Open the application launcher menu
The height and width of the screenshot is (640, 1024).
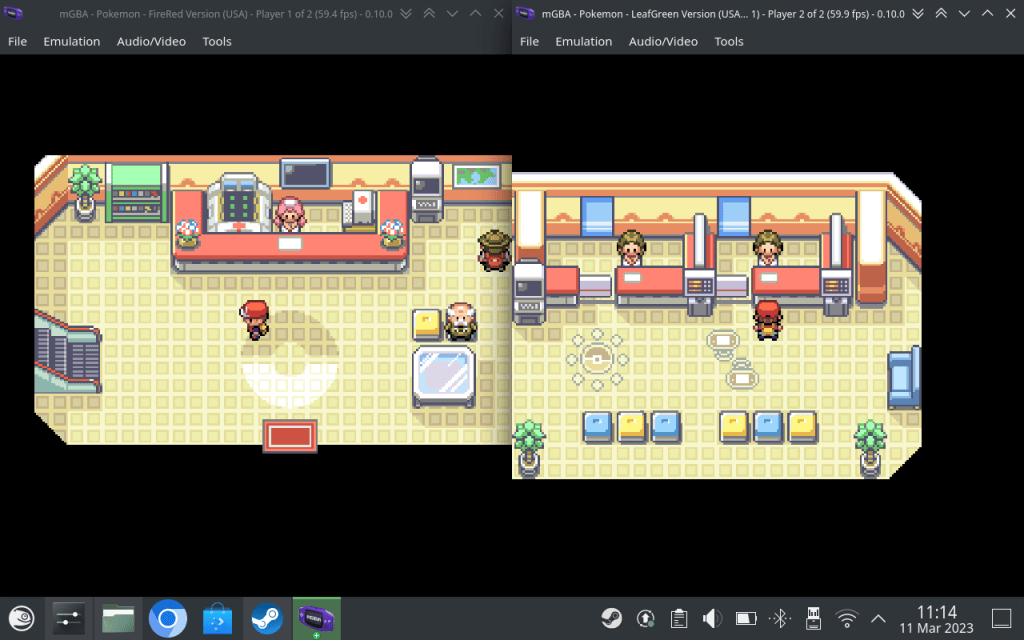coord(22,618)
